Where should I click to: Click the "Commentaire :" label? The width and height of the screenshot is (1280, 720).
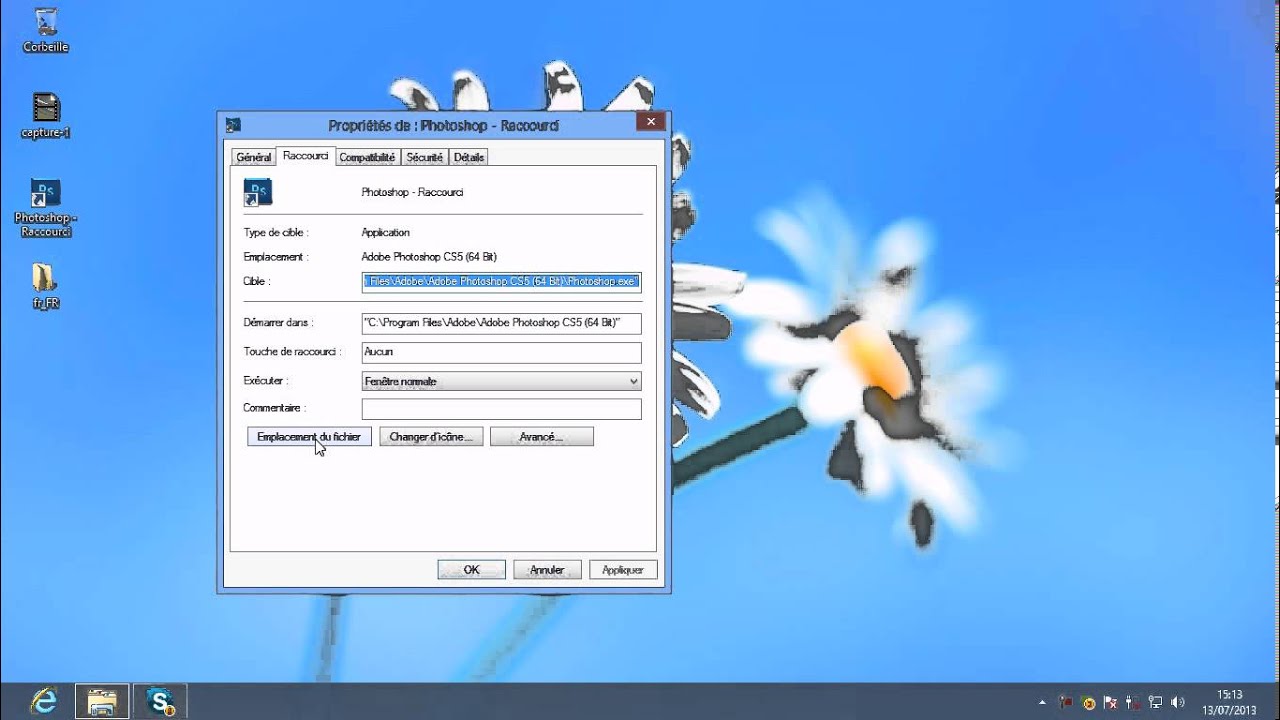[274, 408]
